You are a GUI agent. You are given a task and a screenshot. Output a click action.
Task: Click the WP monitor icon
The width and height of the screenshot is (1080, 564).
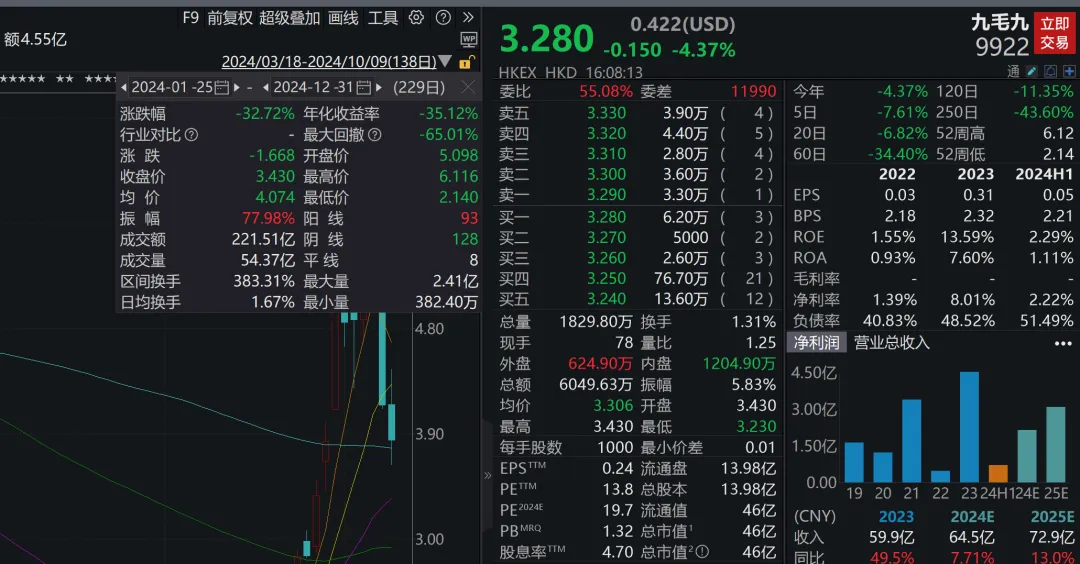click(x=468, y=39)
